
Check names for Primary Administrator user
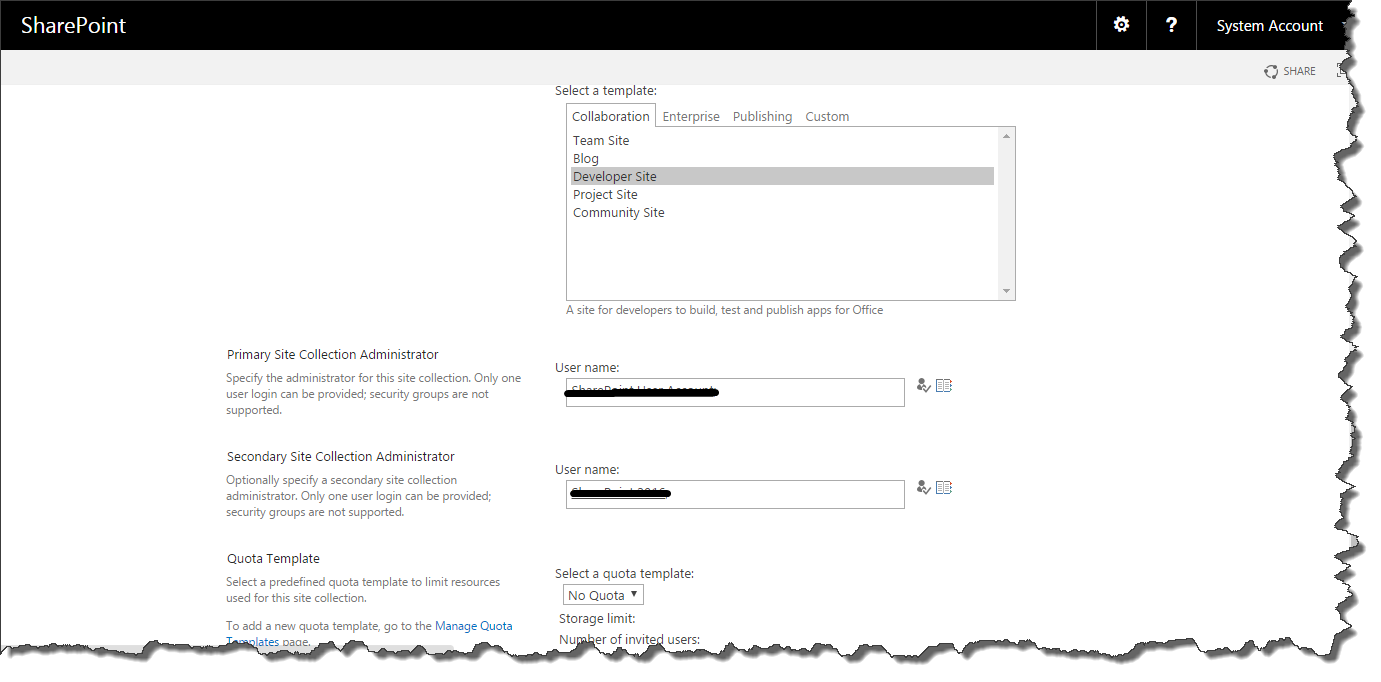click(x=924, y=386)
